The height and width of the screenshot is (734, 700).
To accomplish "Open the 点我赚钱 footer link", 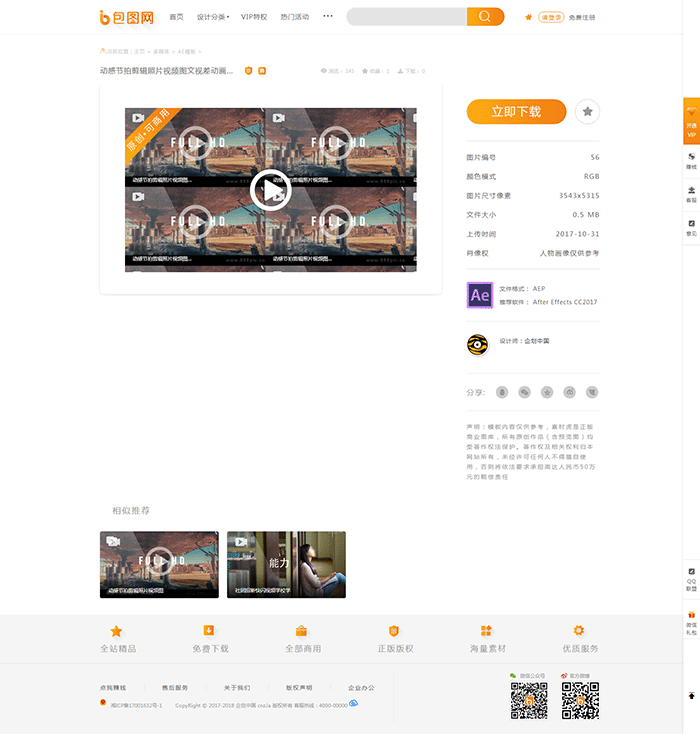I will (113, 688).
